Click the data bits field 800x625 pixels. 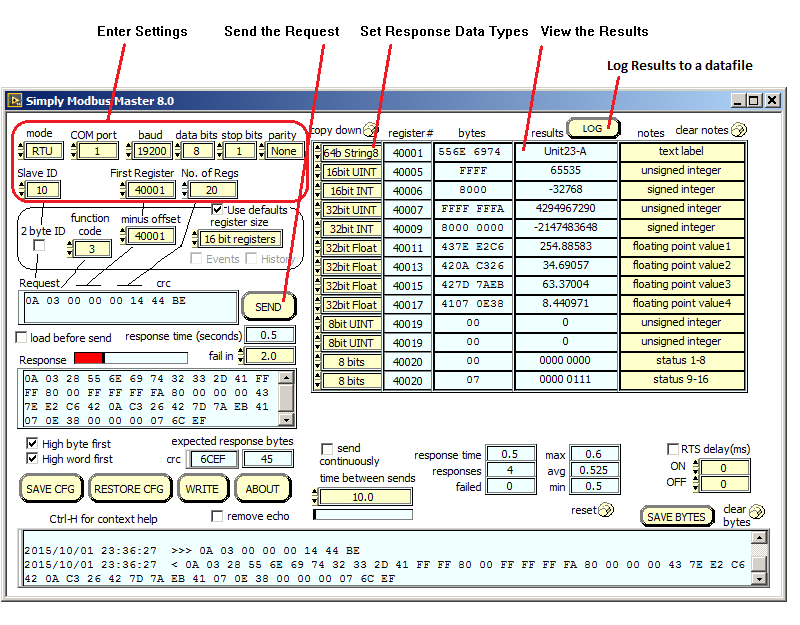click(x=196, y=151)
